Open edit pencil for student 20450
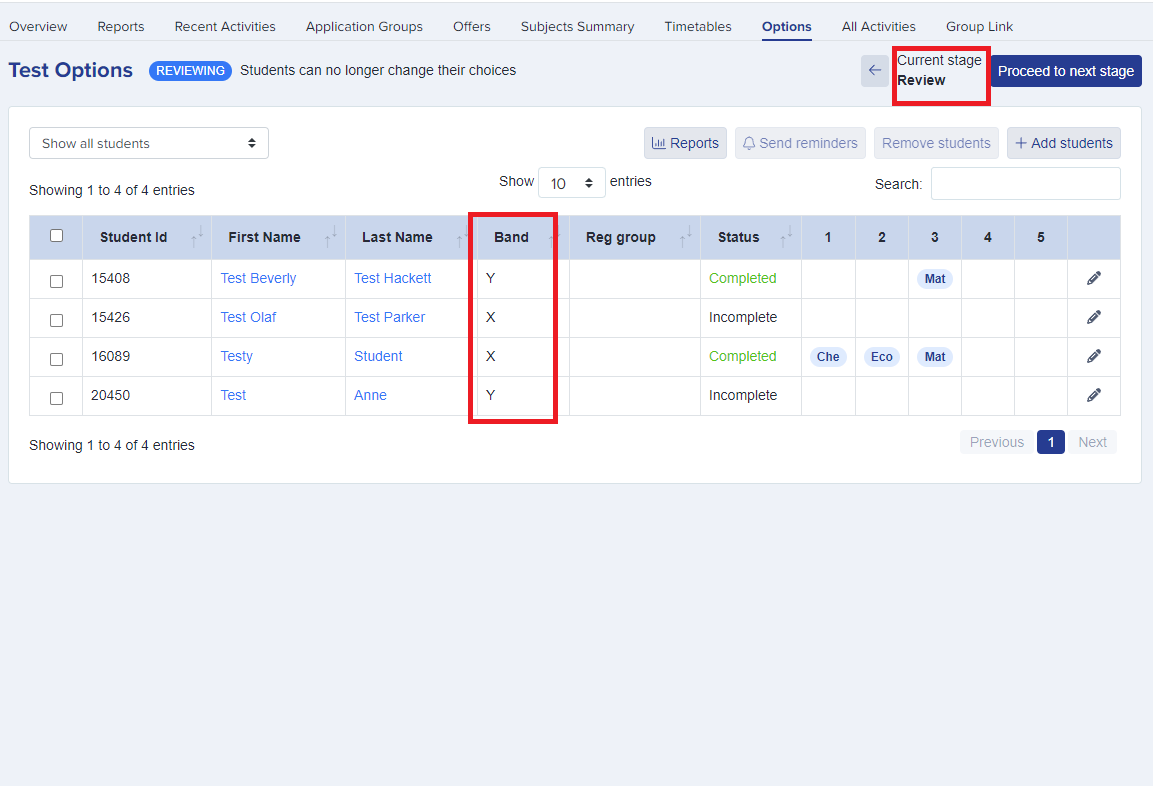Viewport: 1153px width, 786px height. 1093,395
